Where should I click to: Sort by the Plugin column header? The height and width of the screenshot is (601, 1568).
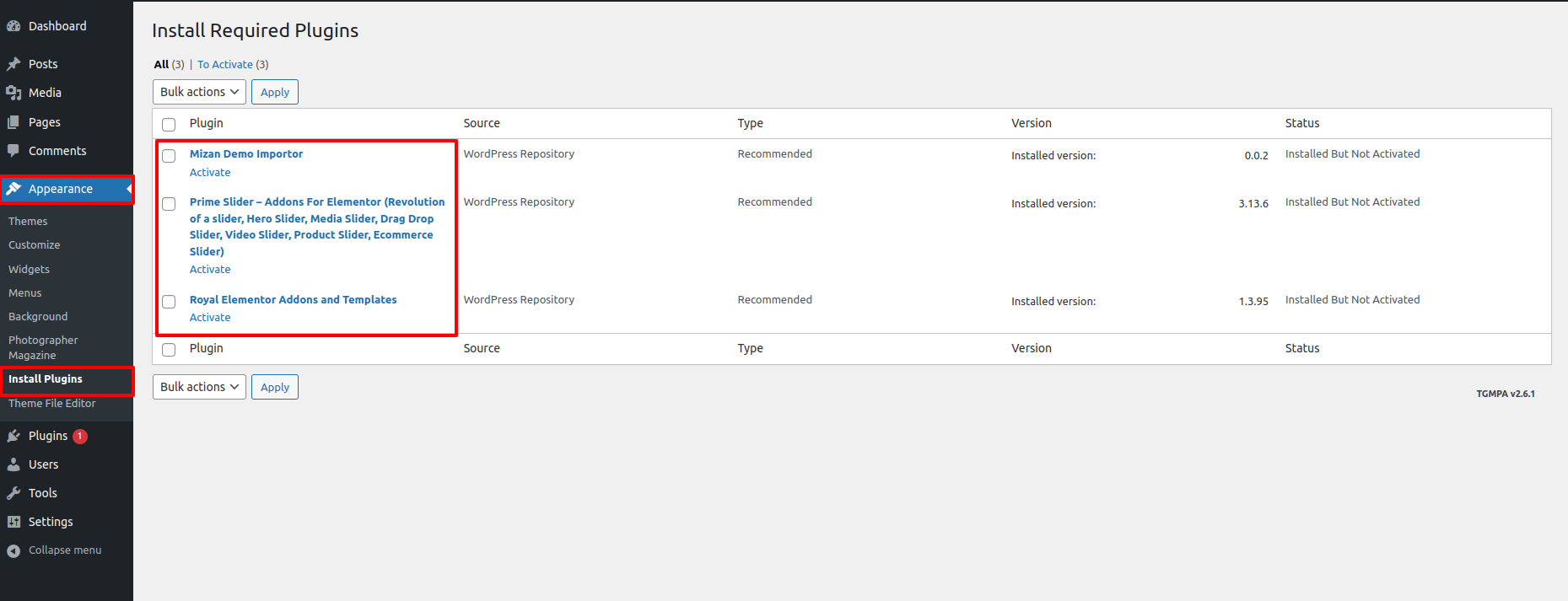pos(207,123)
